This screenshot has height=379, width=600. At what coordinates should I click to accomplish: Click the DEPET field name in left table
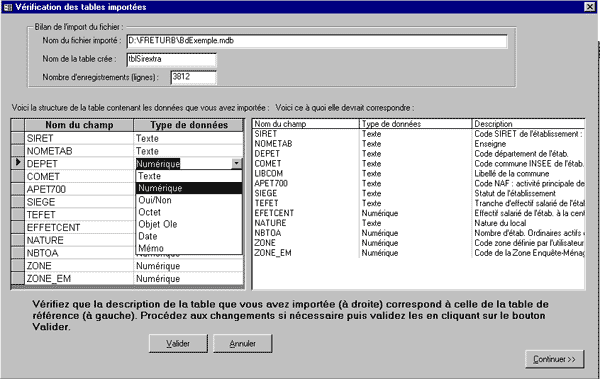[79, 163]
